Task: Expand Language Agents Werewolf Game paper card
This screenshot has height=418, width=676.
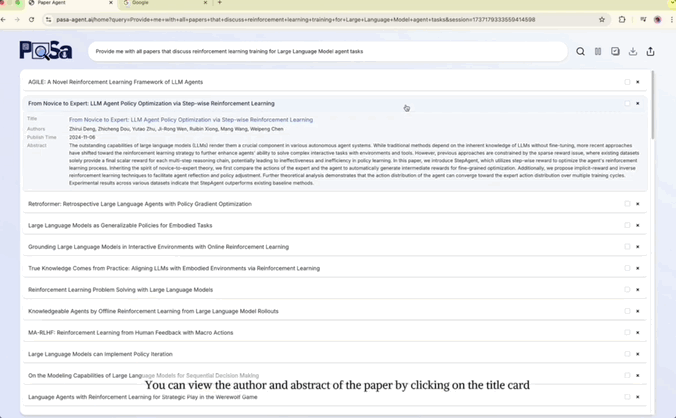Action: tap(335, 397)
